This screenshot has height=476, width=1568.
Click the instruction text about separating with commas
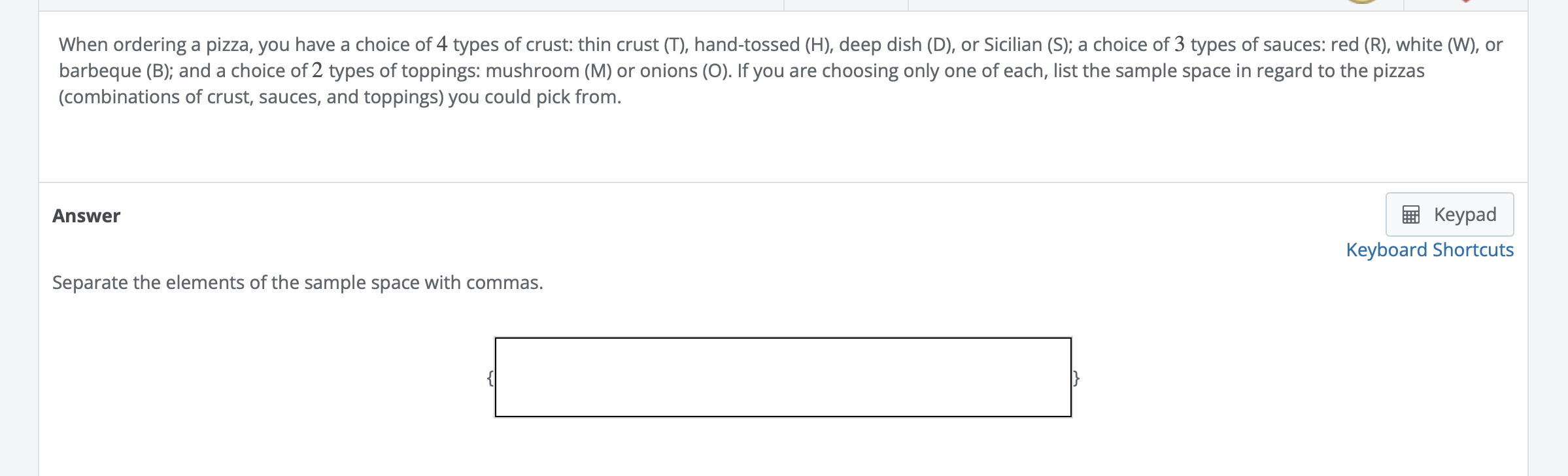point(298,282)
